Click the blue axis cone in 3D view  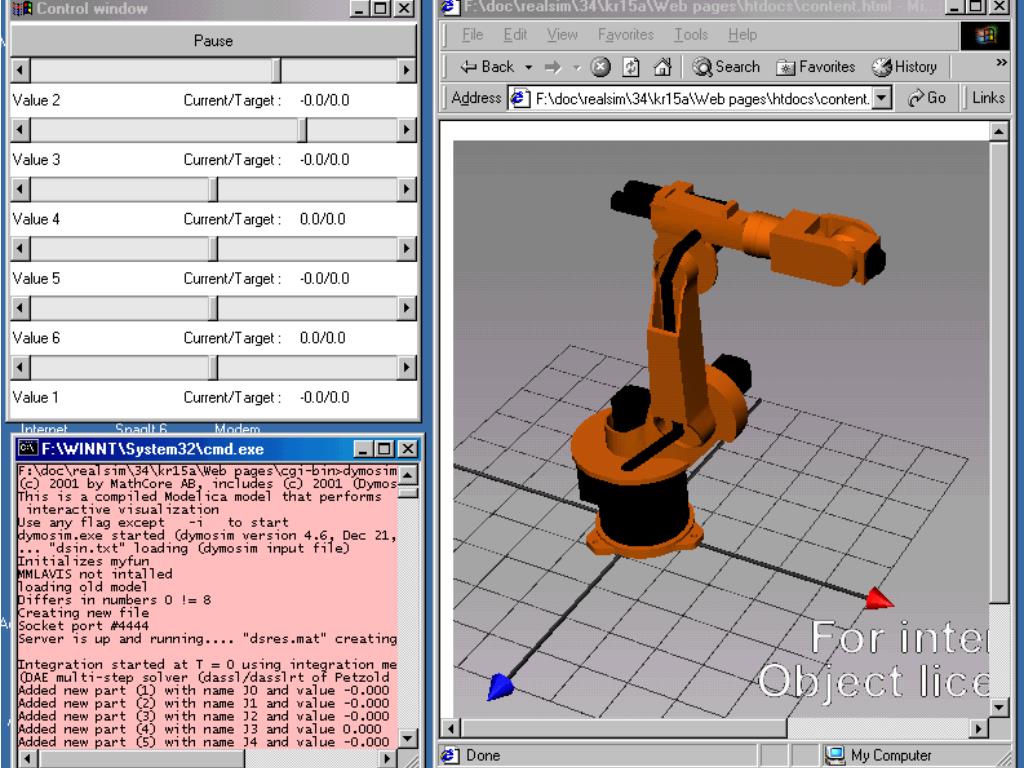(x=499, y=686)
